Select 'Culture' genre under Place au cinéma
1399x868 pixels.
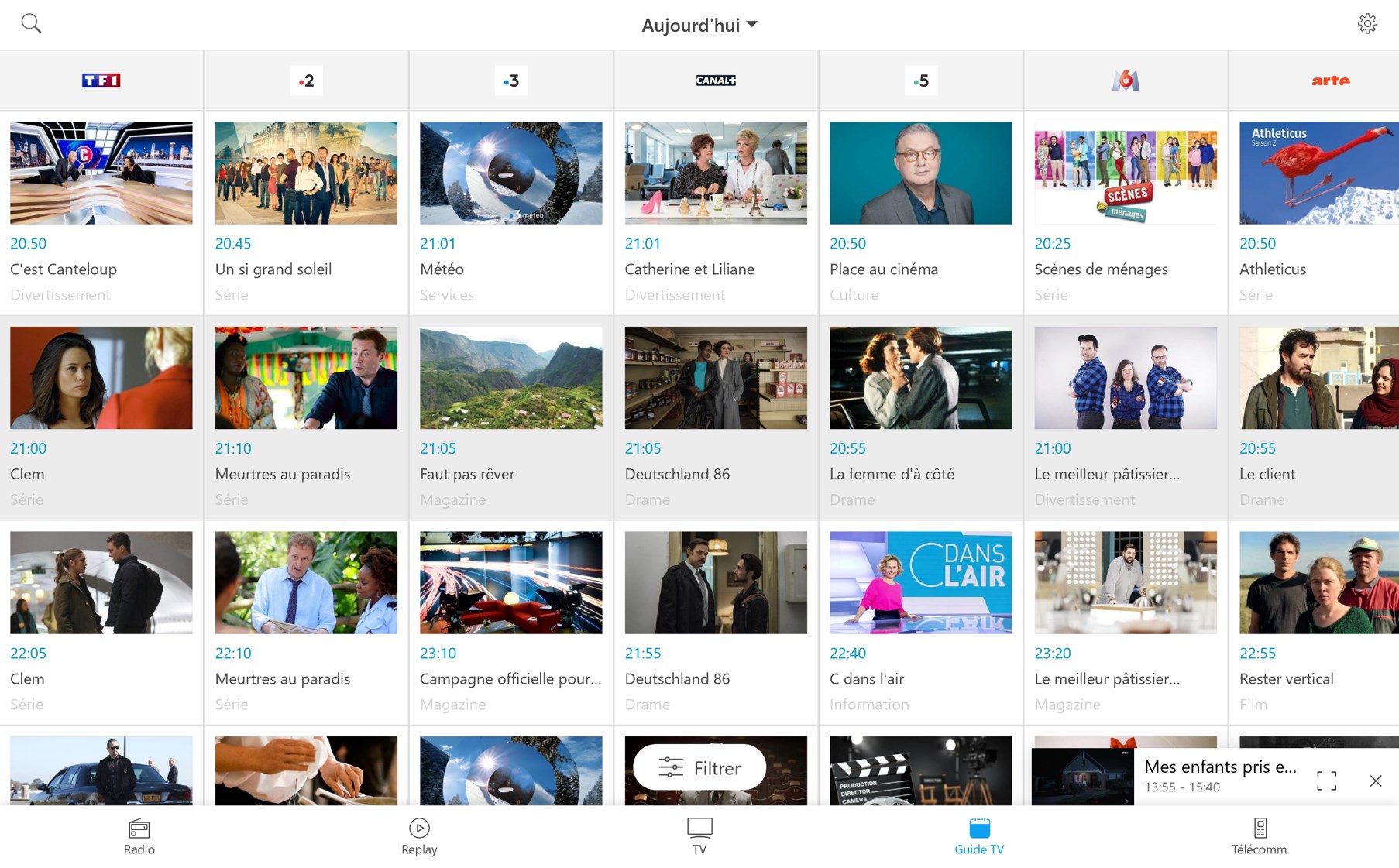[854, 295]
